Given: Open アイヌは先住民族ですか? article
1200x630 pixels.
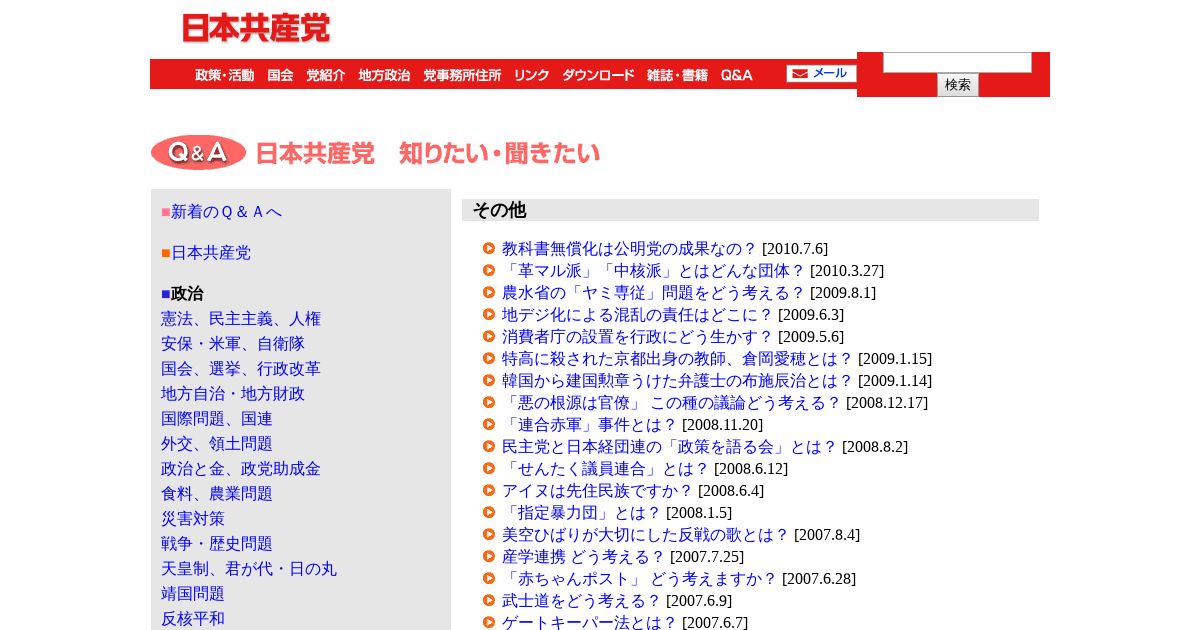Looking at the screenshot, I should tap(598, 491).
